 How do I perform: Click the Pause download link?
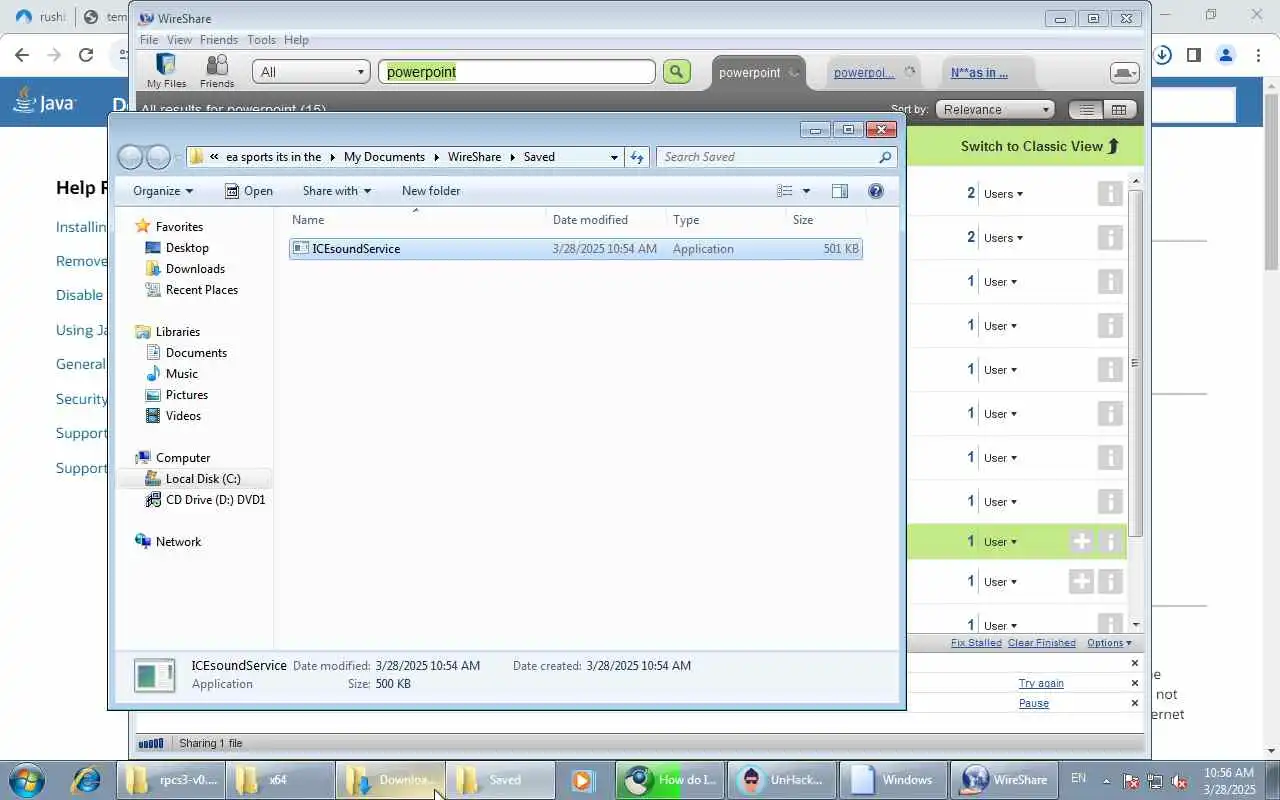click(x=1034, y=703)
